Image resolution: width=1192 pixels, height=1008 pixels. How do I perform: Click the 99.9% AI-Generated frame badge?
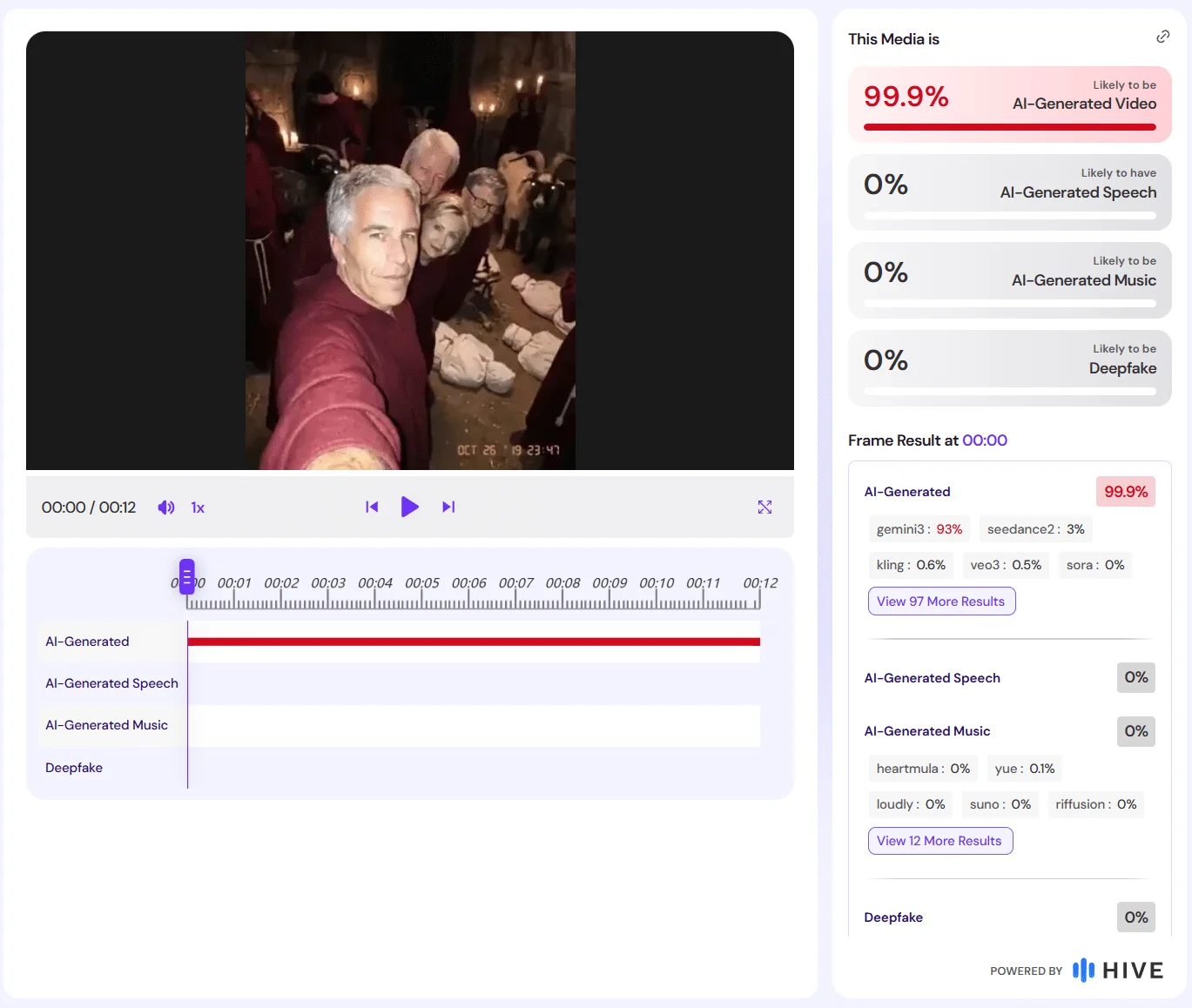1126,492
